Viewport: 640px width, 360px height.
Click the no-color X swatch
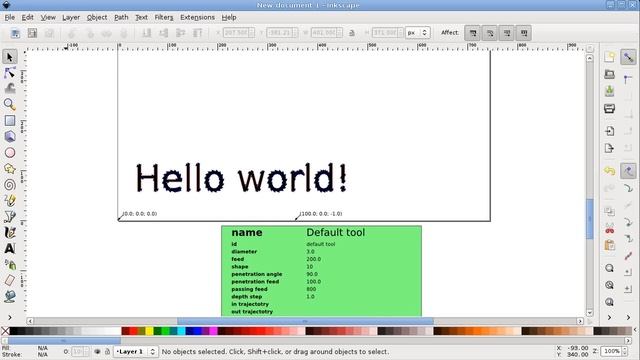click(5, 331)
